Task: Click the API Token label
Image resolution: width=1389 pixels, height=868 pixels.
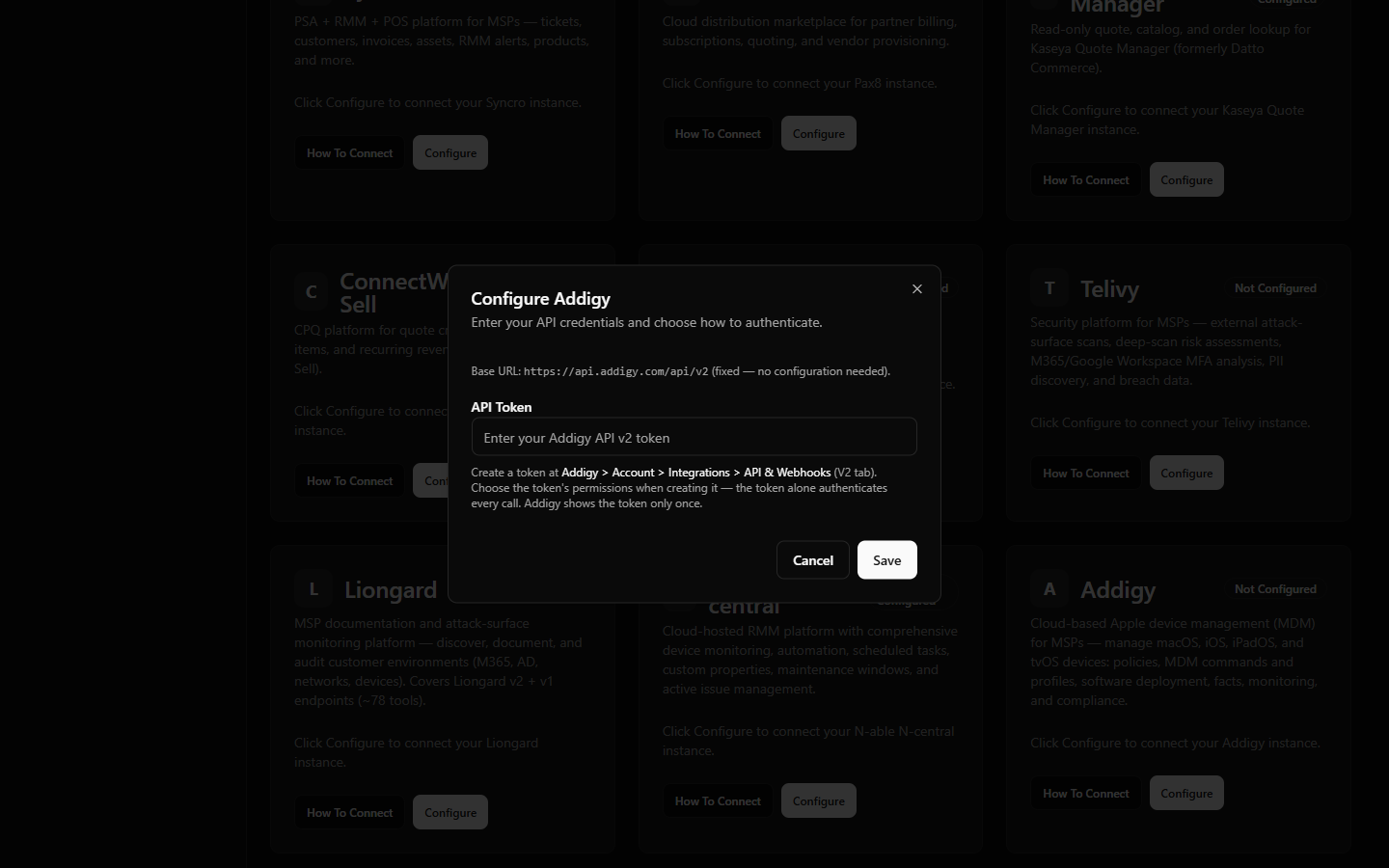Action: [x=501, y=407]
